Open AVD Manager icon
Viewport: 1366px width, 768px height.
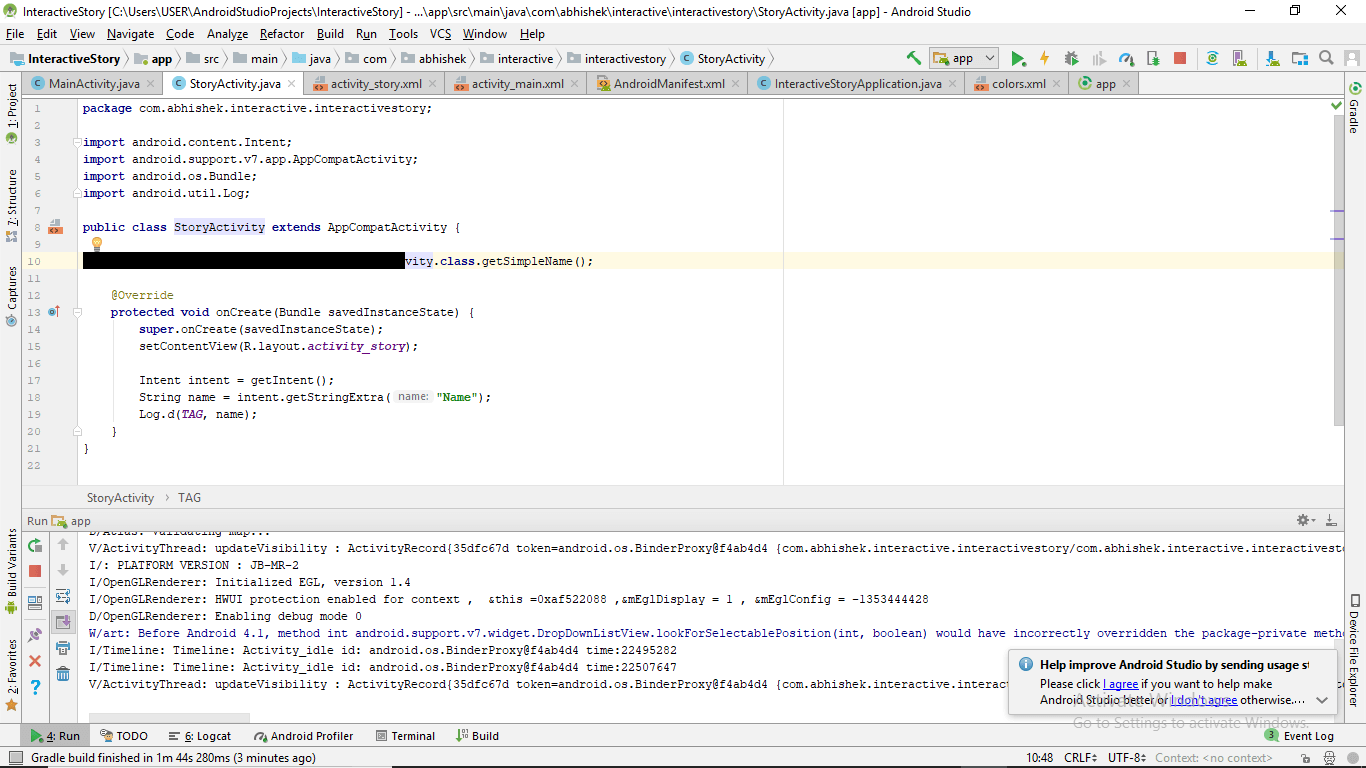pyautogui.click(x=1240, y=58)
